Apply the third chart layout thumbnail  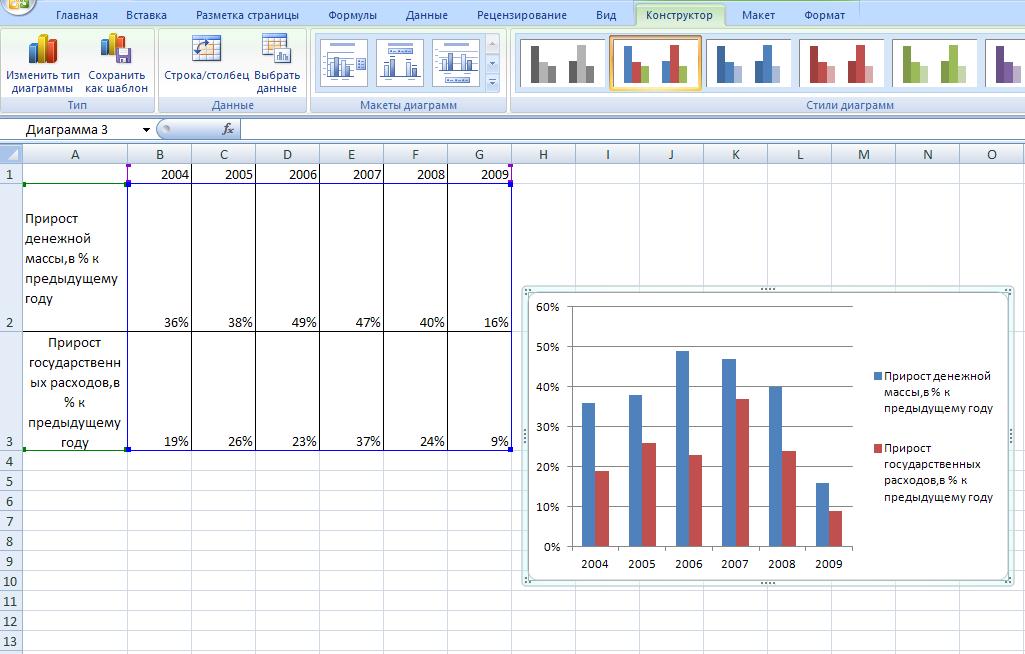click(456, 63)
